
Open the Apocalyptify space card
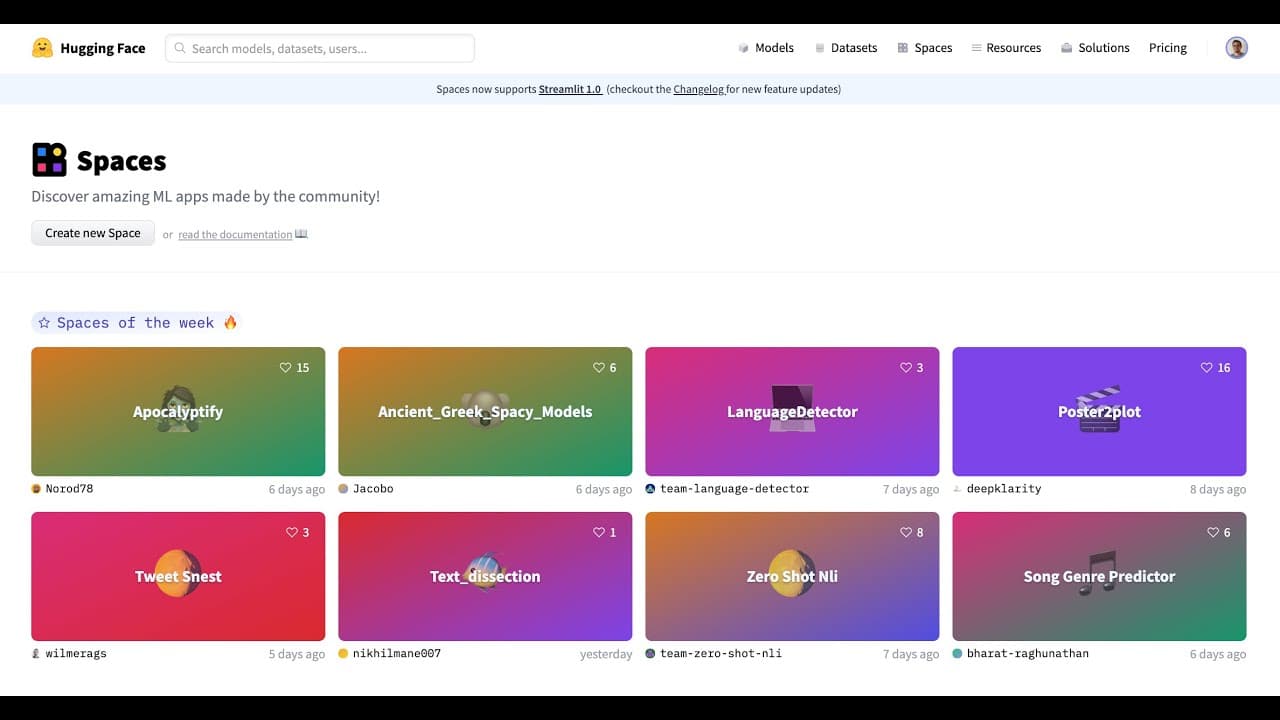[x=178, y=412]
